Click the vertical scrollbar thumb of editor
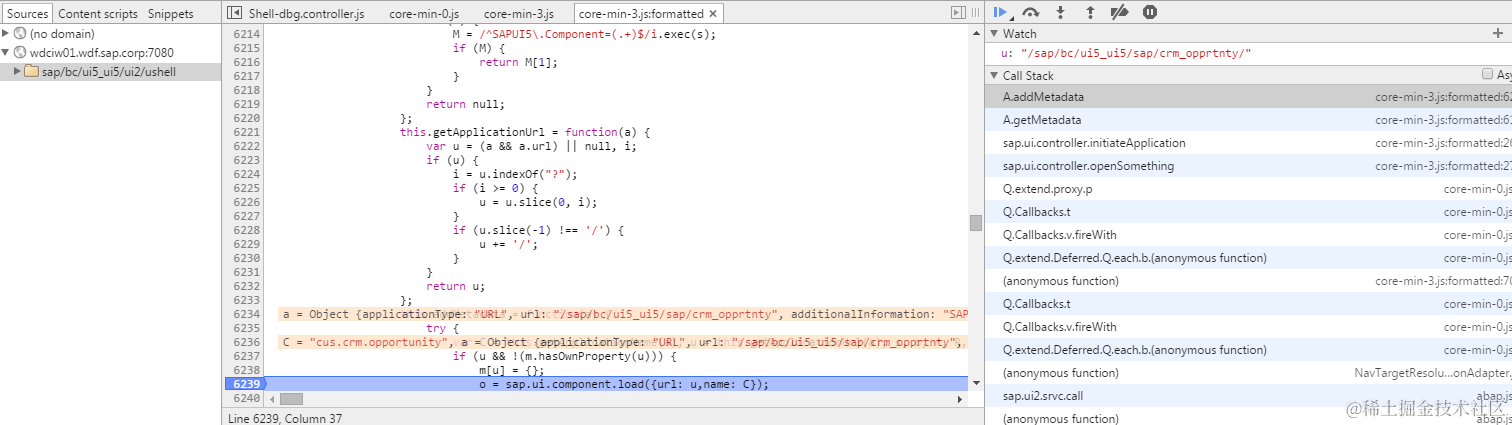Image resolution: width=1512 pixels, height=425 pixels. (x=975, y=222)
